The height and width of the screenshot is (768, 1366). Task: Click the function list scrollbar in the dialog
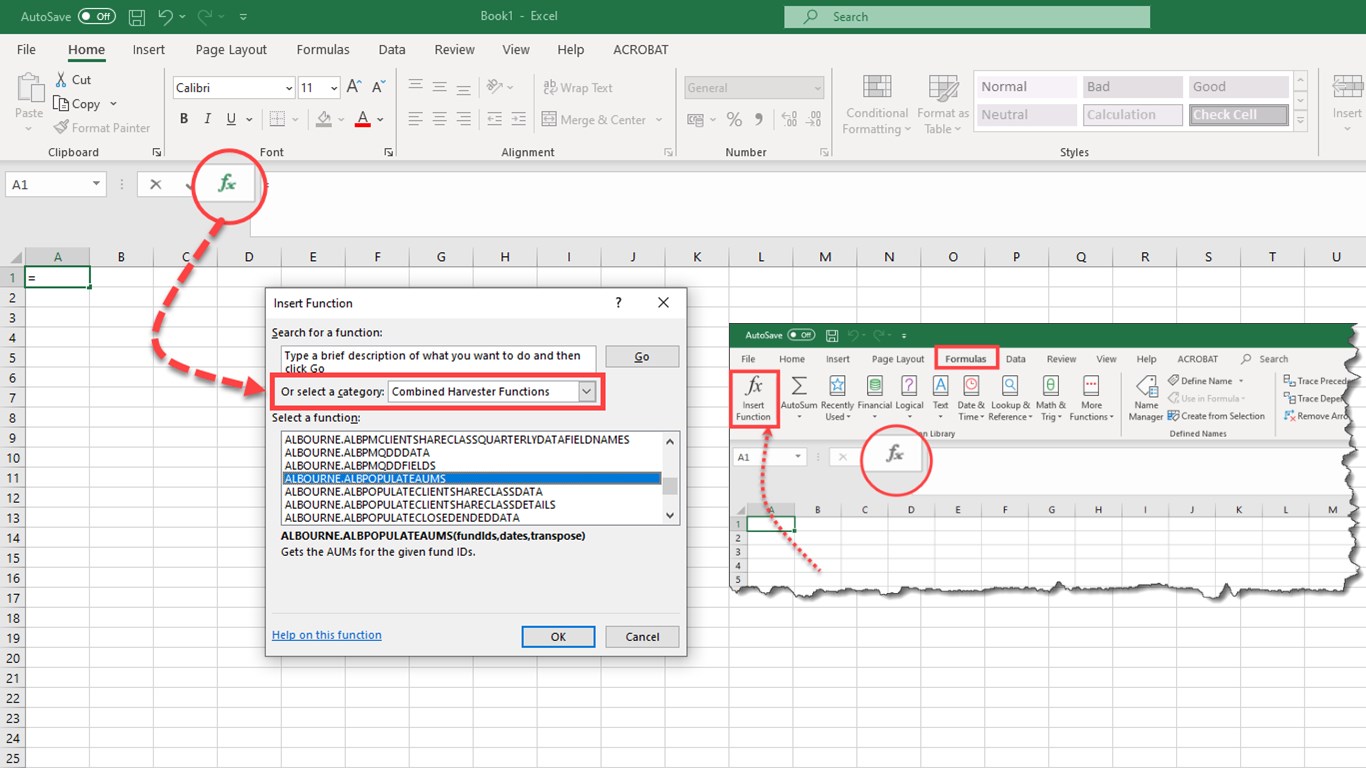(670, 479)
